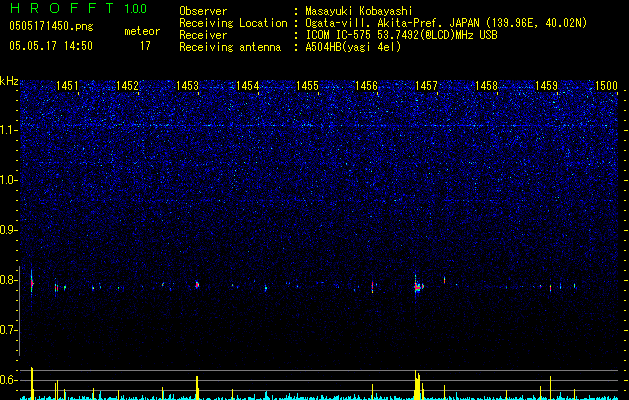629x400 pixels.
Task: Click the yellow power peak at 1453
Action: (x=197, y=388)
